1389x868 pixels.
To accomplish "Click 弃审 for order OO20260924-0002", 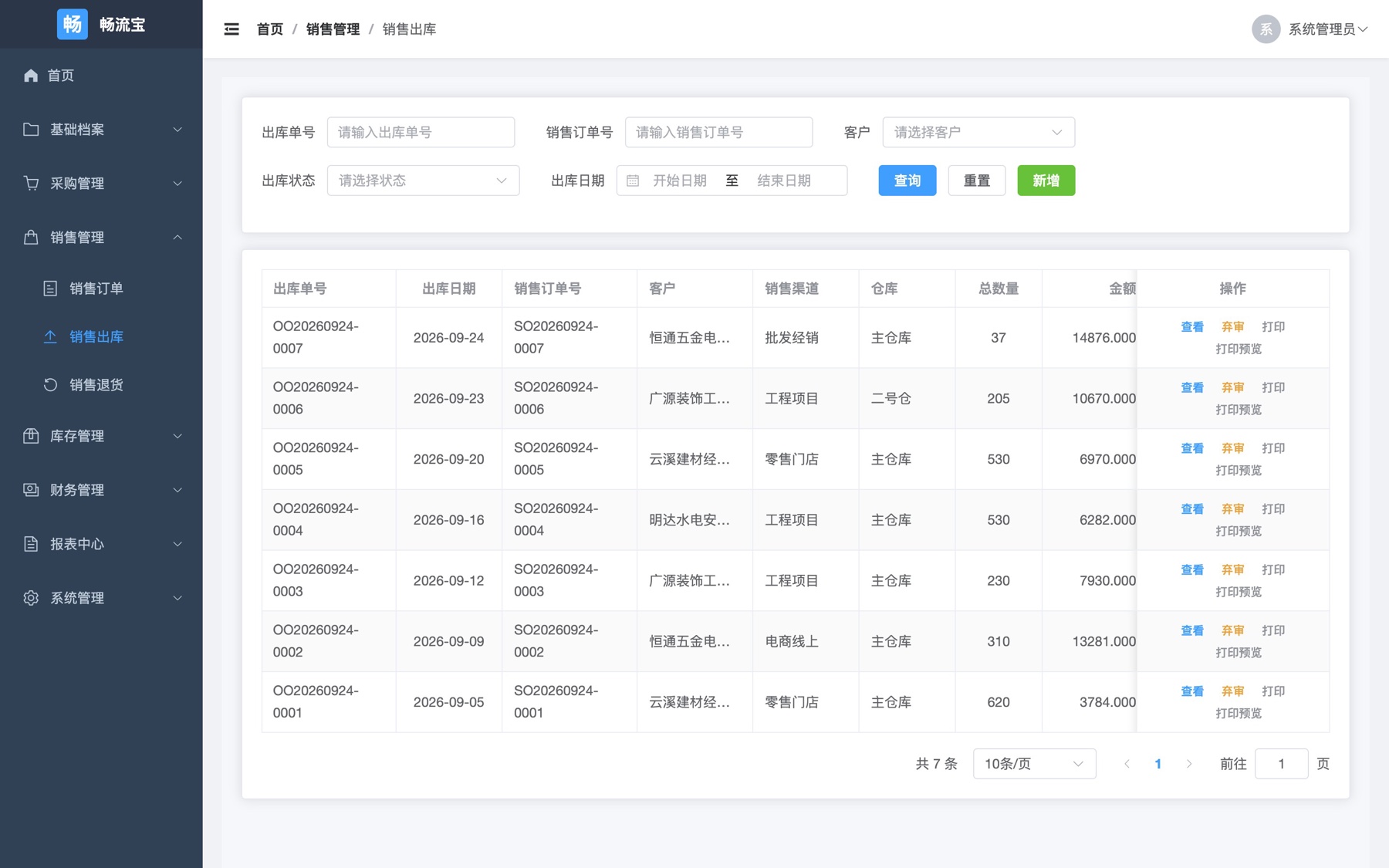I will coord(1232,630).
